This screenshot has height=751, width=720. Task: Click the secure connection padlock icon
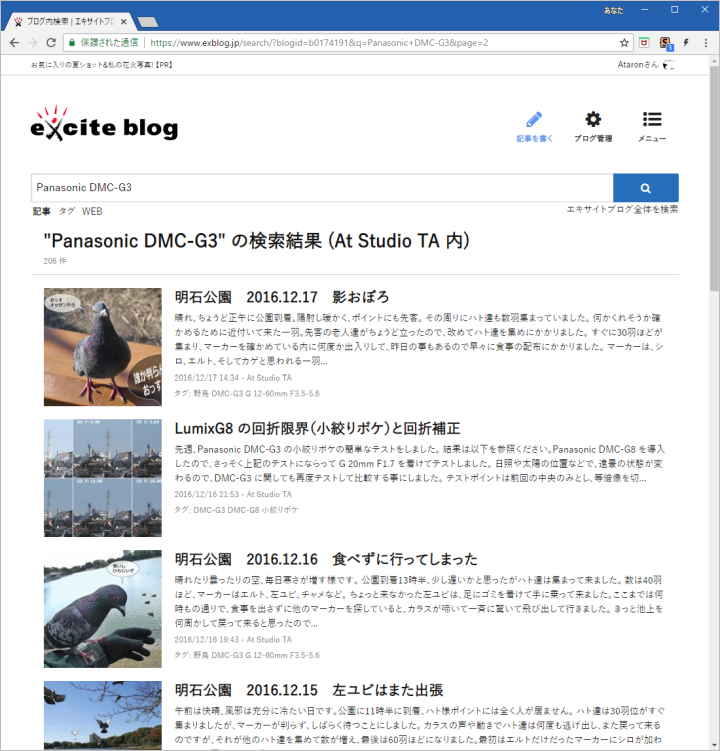point(72,43)
